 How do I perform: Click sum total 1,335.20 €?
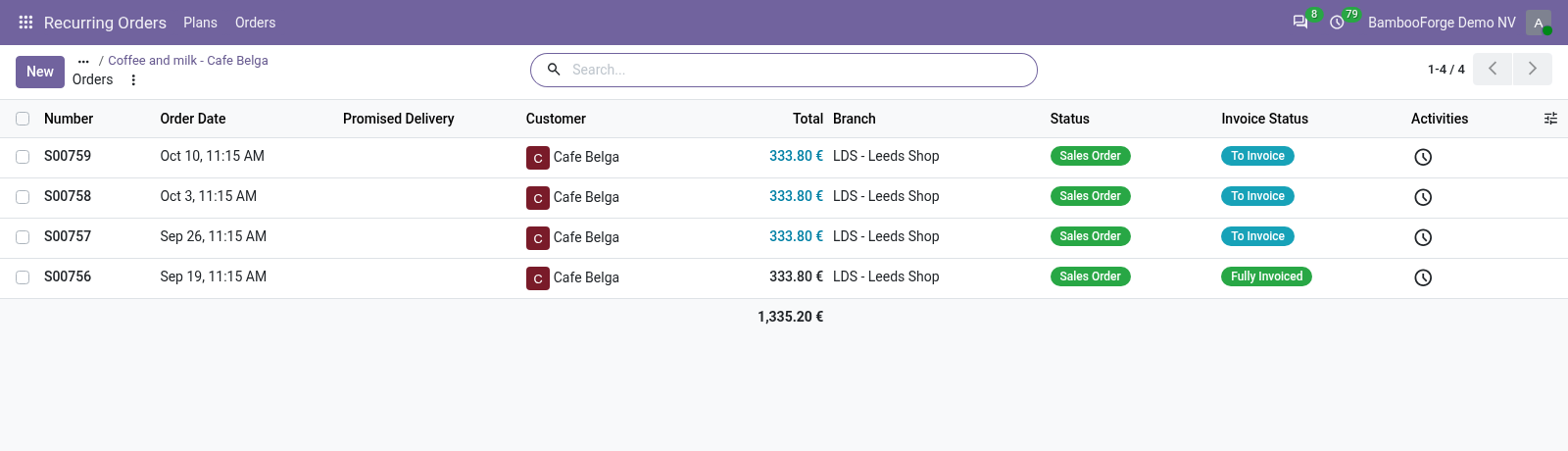[790, 317]
